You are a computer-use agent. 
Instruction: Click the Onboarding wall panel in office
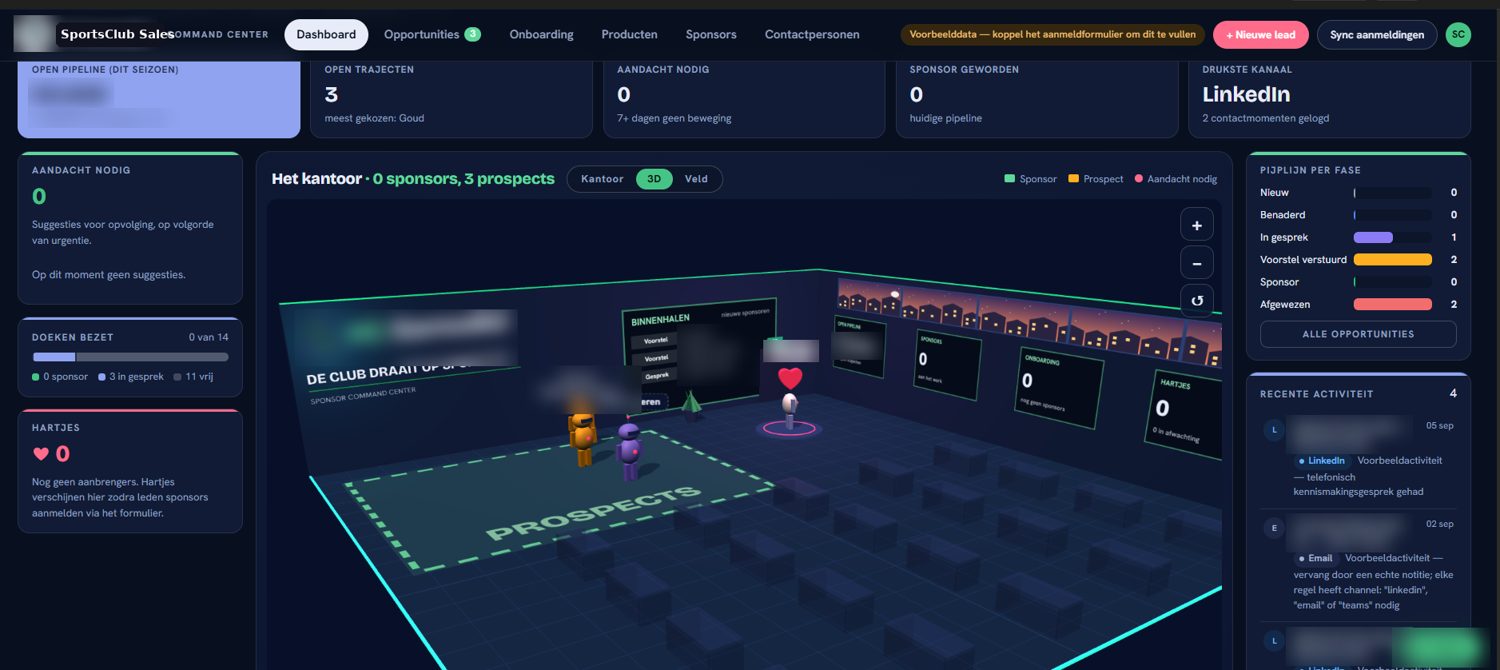coord(1059,390)
